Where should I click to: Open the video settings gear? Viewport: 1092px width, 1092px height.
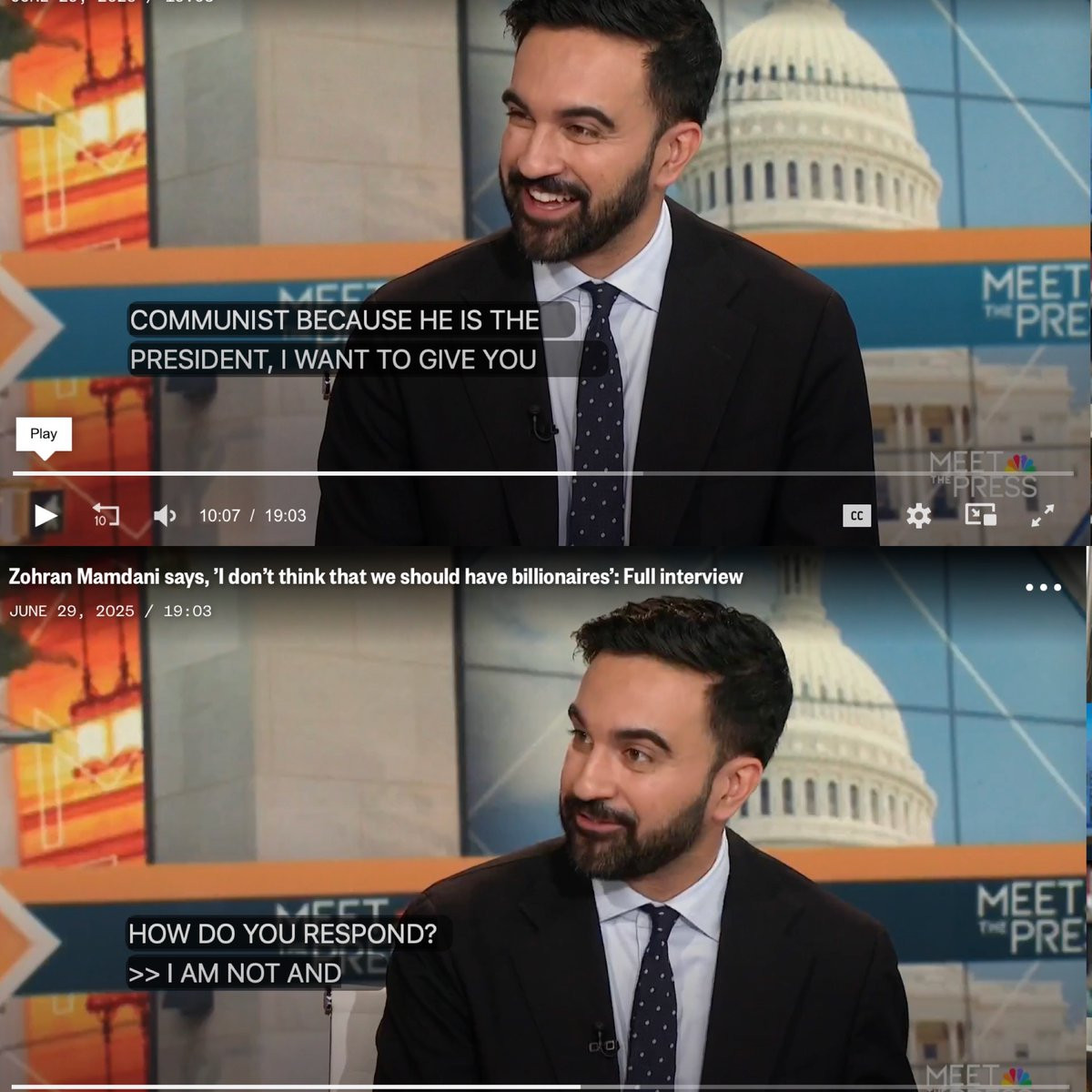[918, 516]
